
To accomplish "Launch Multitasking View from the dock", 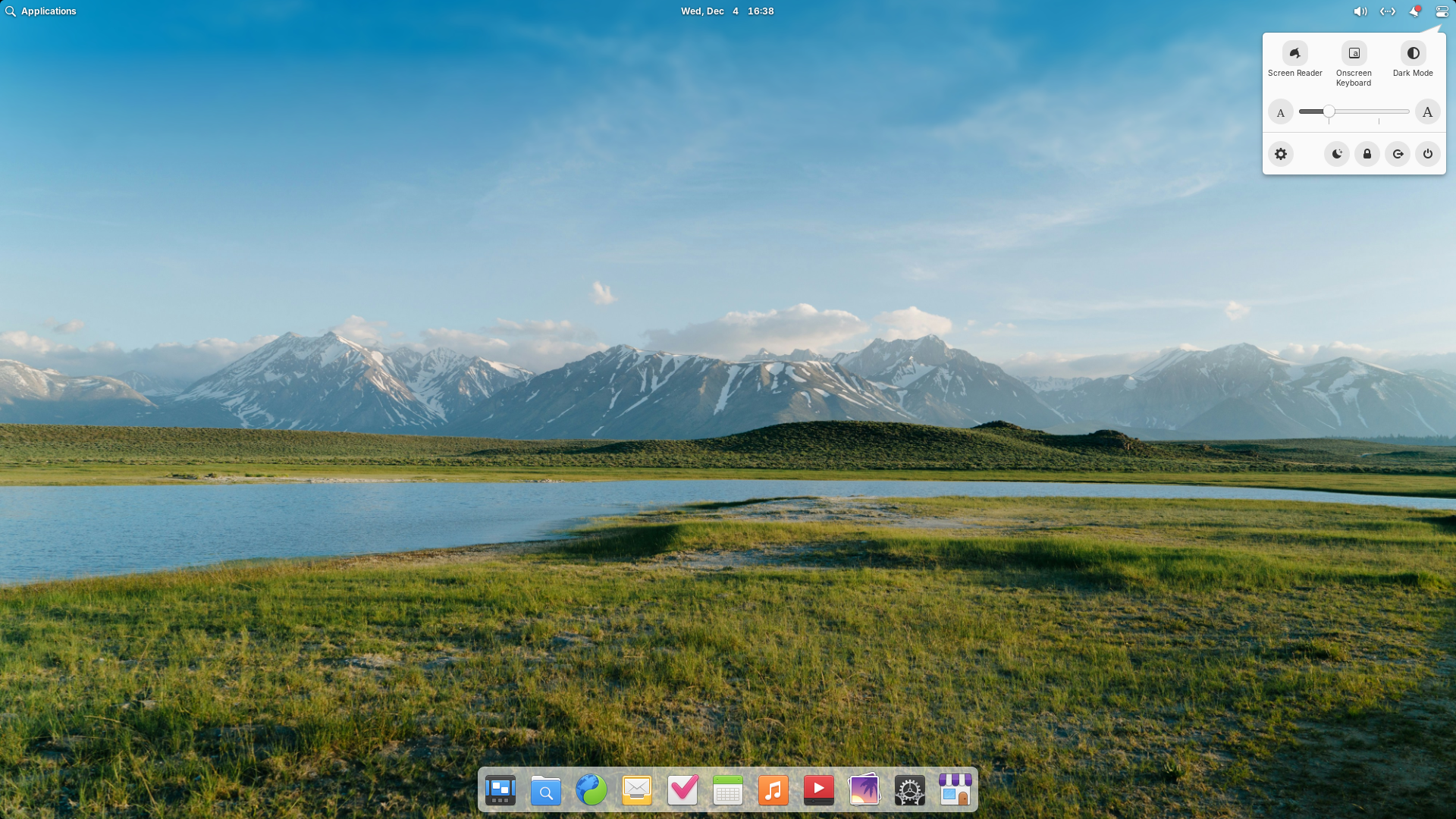I will (x=500, y=790).
